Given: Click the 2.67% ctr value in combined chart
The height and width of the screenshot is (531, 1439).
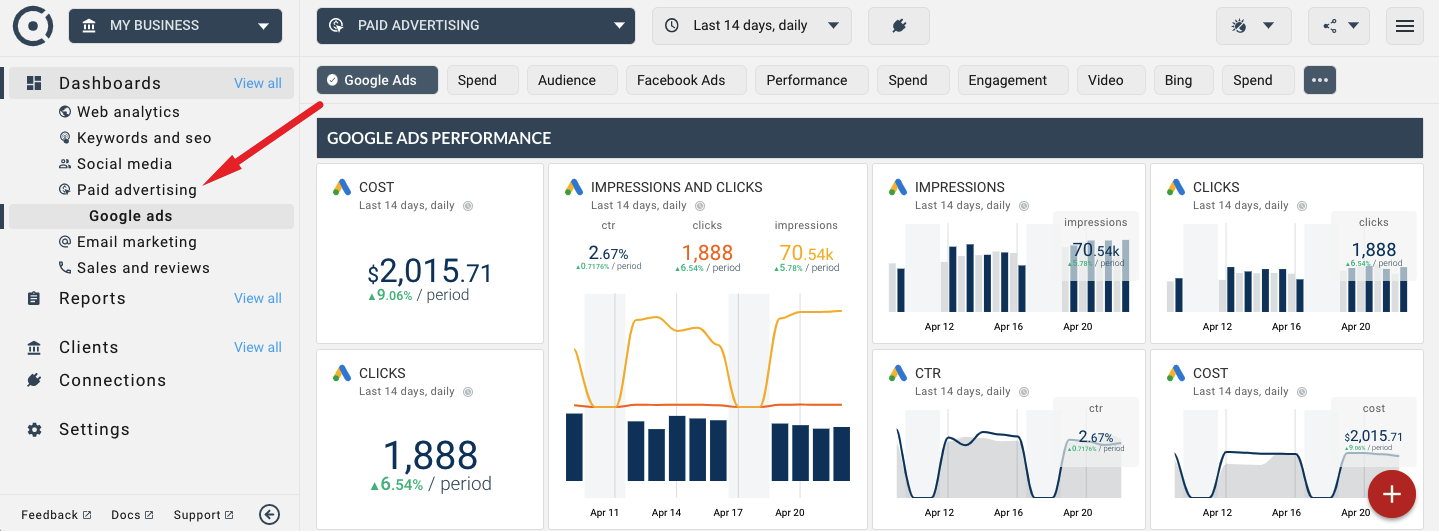Looking at the screenshot, I should click(608, 253).
